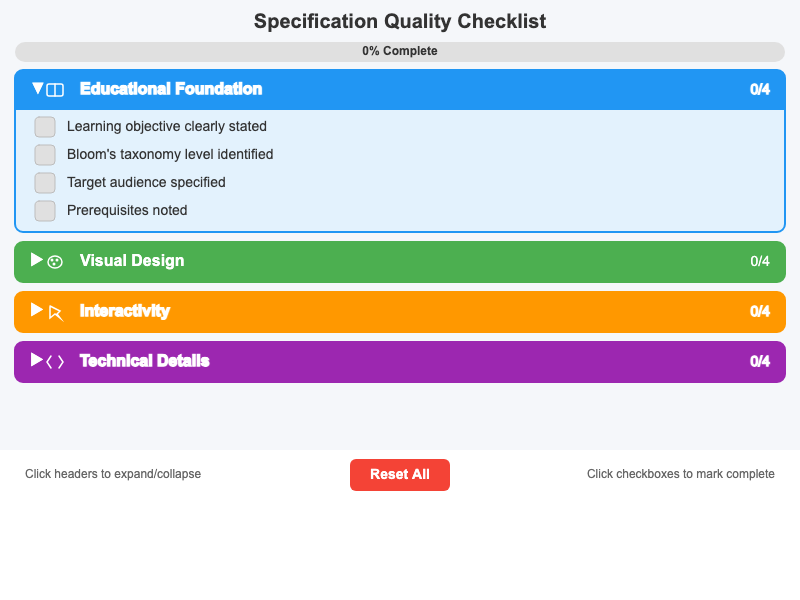This screenshot has width=800, height=600.
Task: Click the '0/4' counter on Educational Foundation
Action: point(760,89)
